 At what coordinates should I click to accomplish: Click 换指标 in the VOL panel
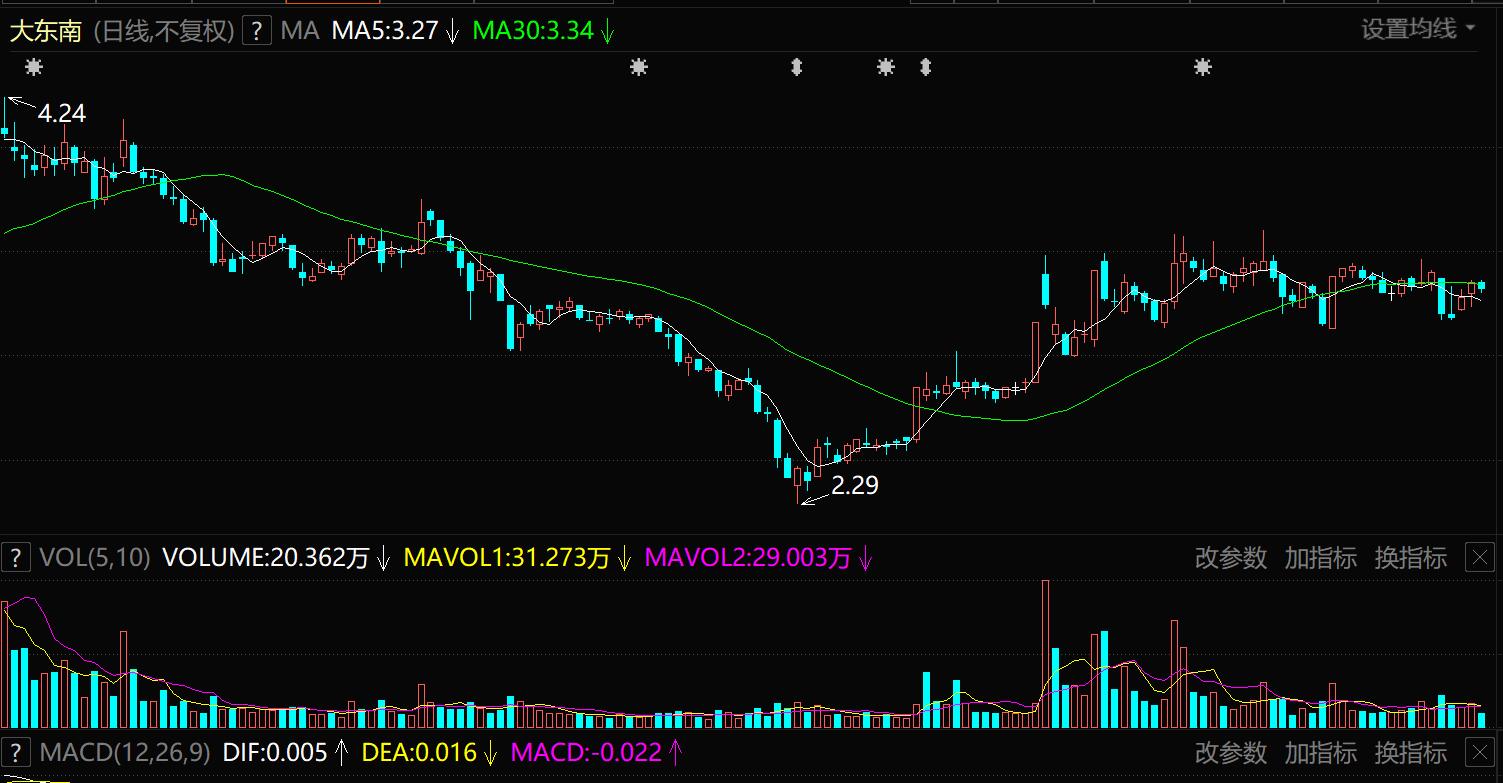coord(1411,558)
